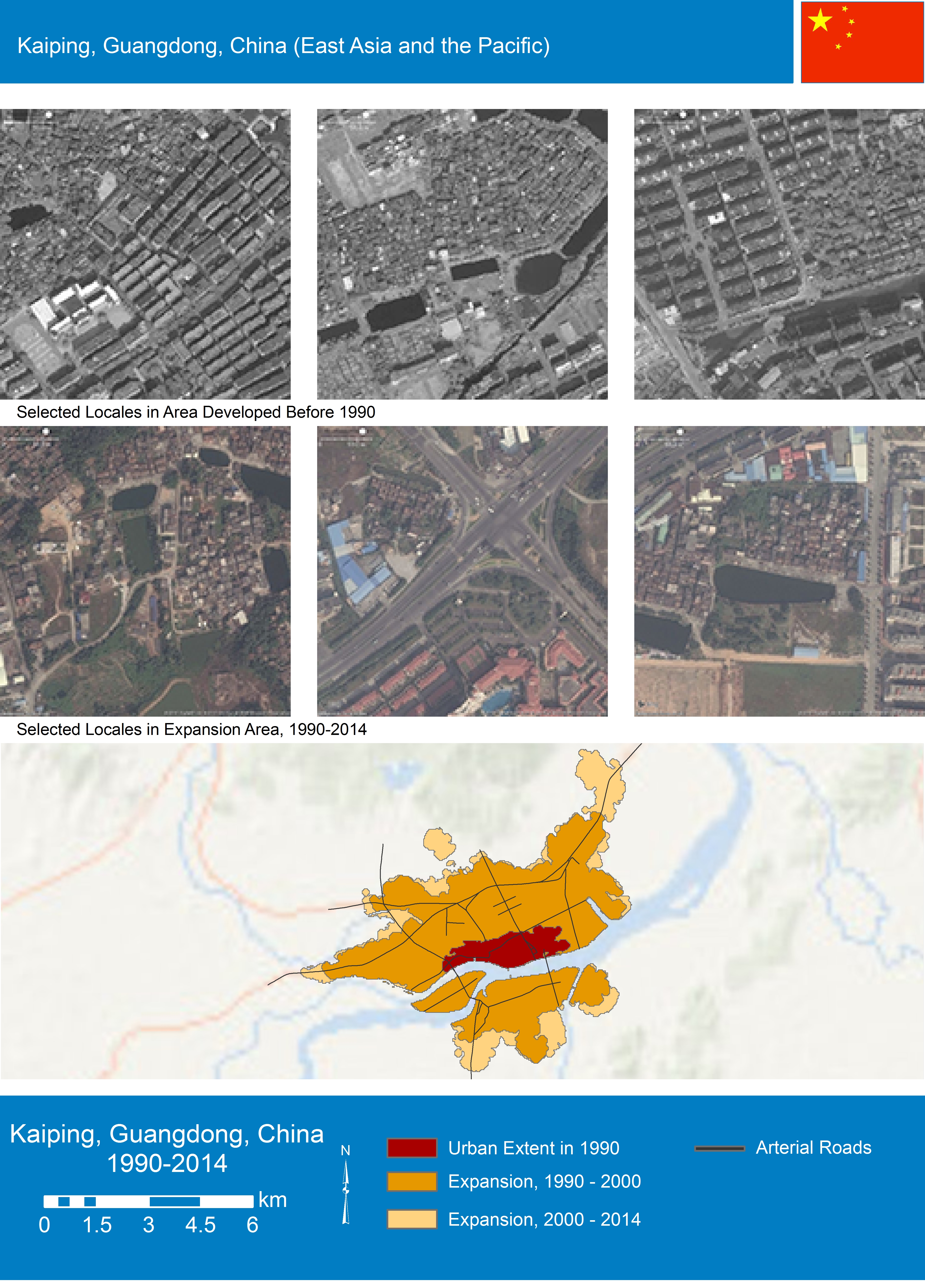
Task: Open the third grayscale pre-1990 satellite thumbnail
Action: (x=779, y=254)
